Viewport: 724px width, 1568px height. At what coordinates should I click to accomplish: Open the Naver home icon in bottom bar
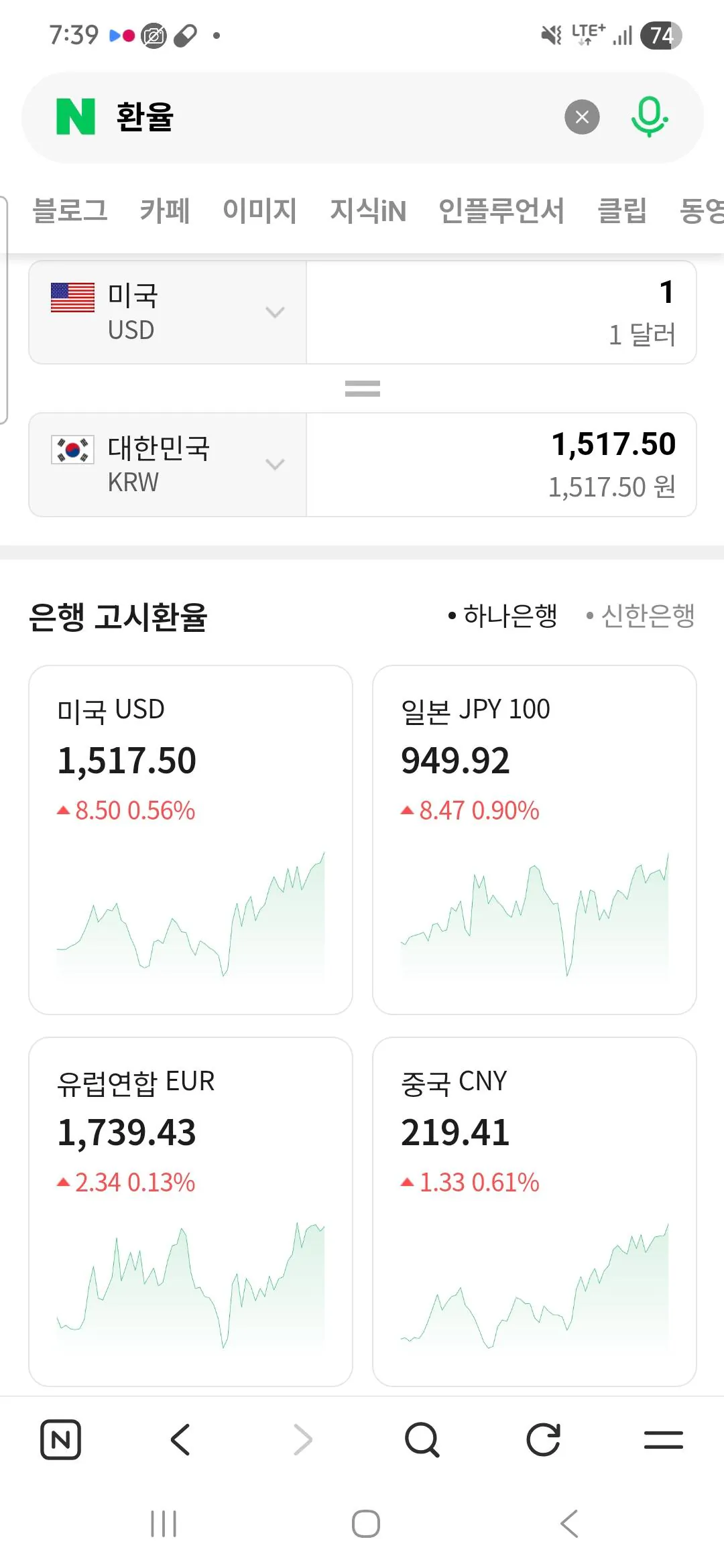[x=60, y=1439]
